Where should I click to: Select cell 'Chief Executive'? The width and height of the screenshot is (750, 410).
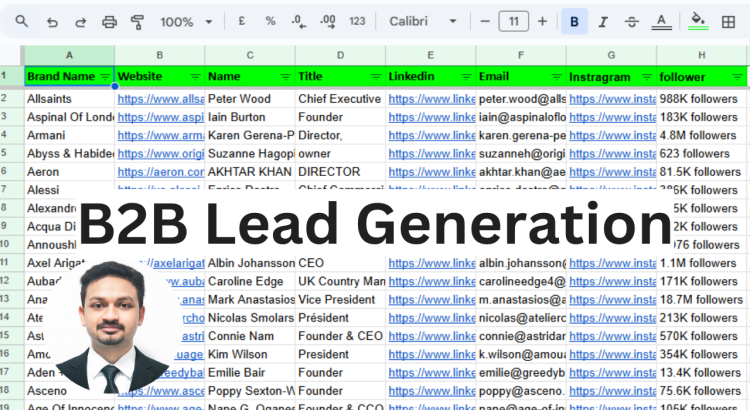340,99
